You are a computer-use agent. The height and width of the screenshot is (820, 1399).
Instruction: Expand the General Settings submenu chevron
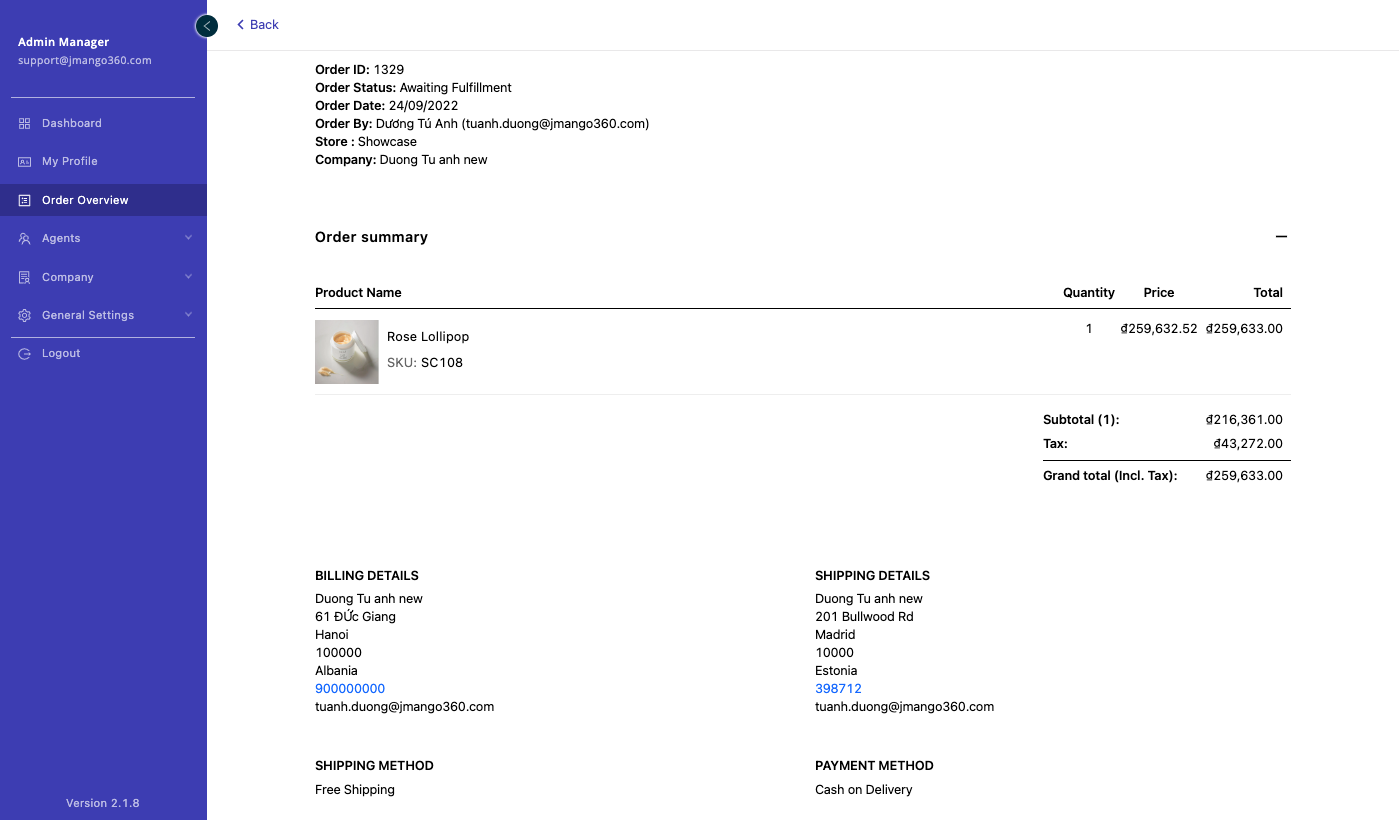188,315
